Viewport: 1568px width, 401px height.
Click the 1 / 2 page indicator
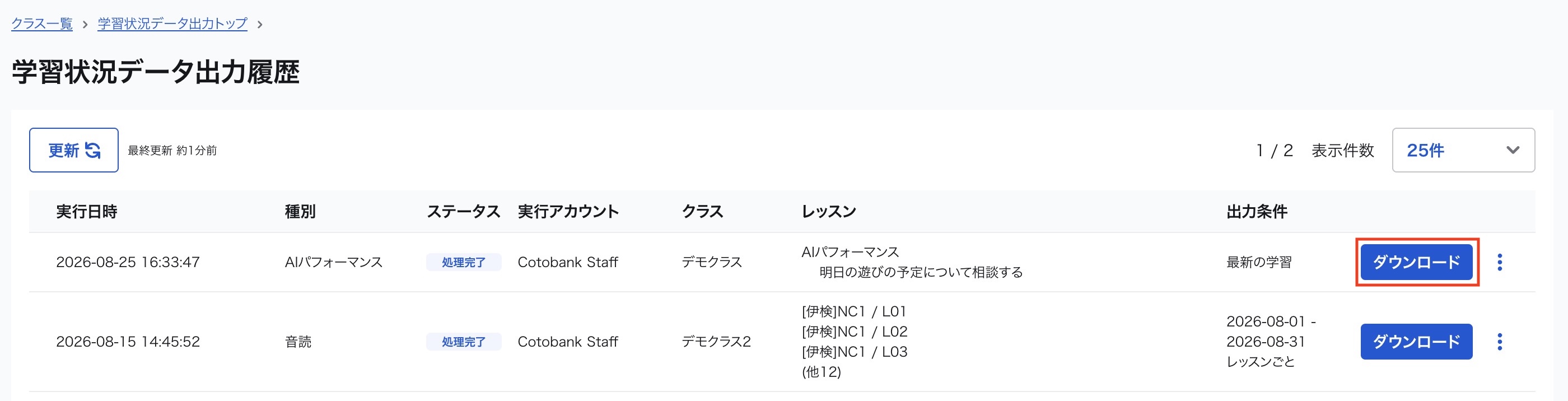tap(1274, 150)
